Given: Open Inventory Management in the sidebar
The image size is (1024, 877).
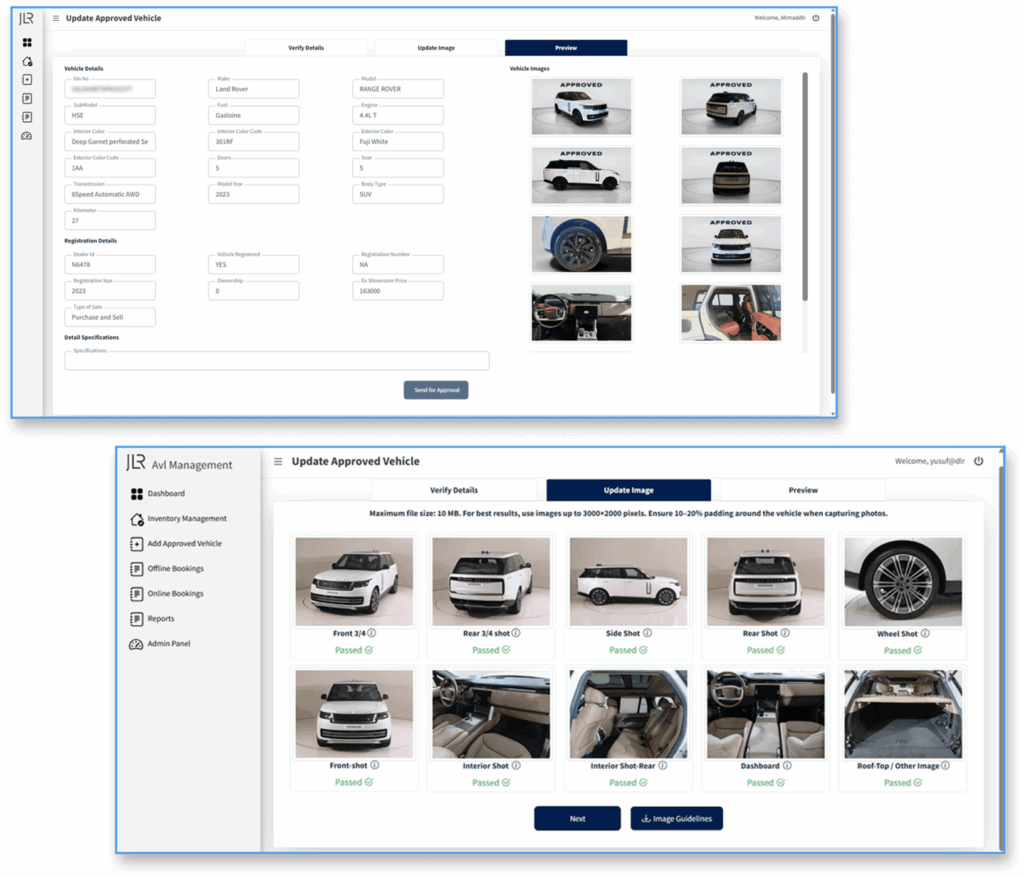Looking at the screenshot, I should point(186,519).
